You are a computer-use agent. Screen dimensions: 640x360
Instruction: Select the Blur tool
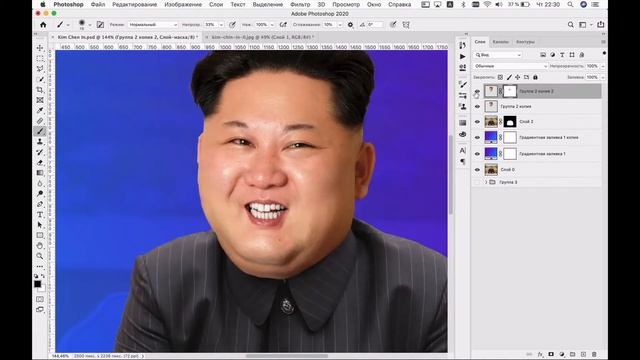(x=40, y=183)
